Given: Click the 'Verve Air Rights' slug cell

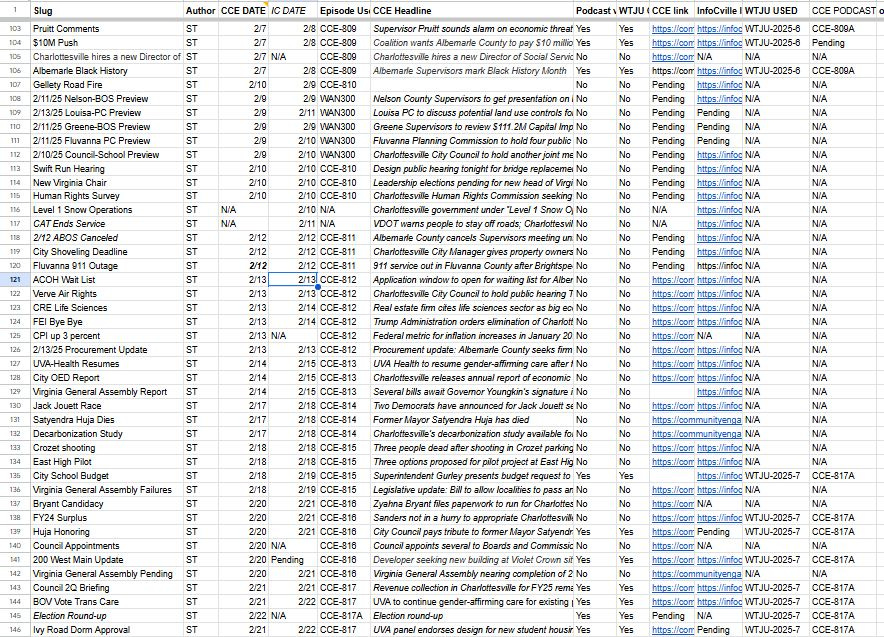Looking at the screenshot, I should pyautogui.click(x=107, y=294).
